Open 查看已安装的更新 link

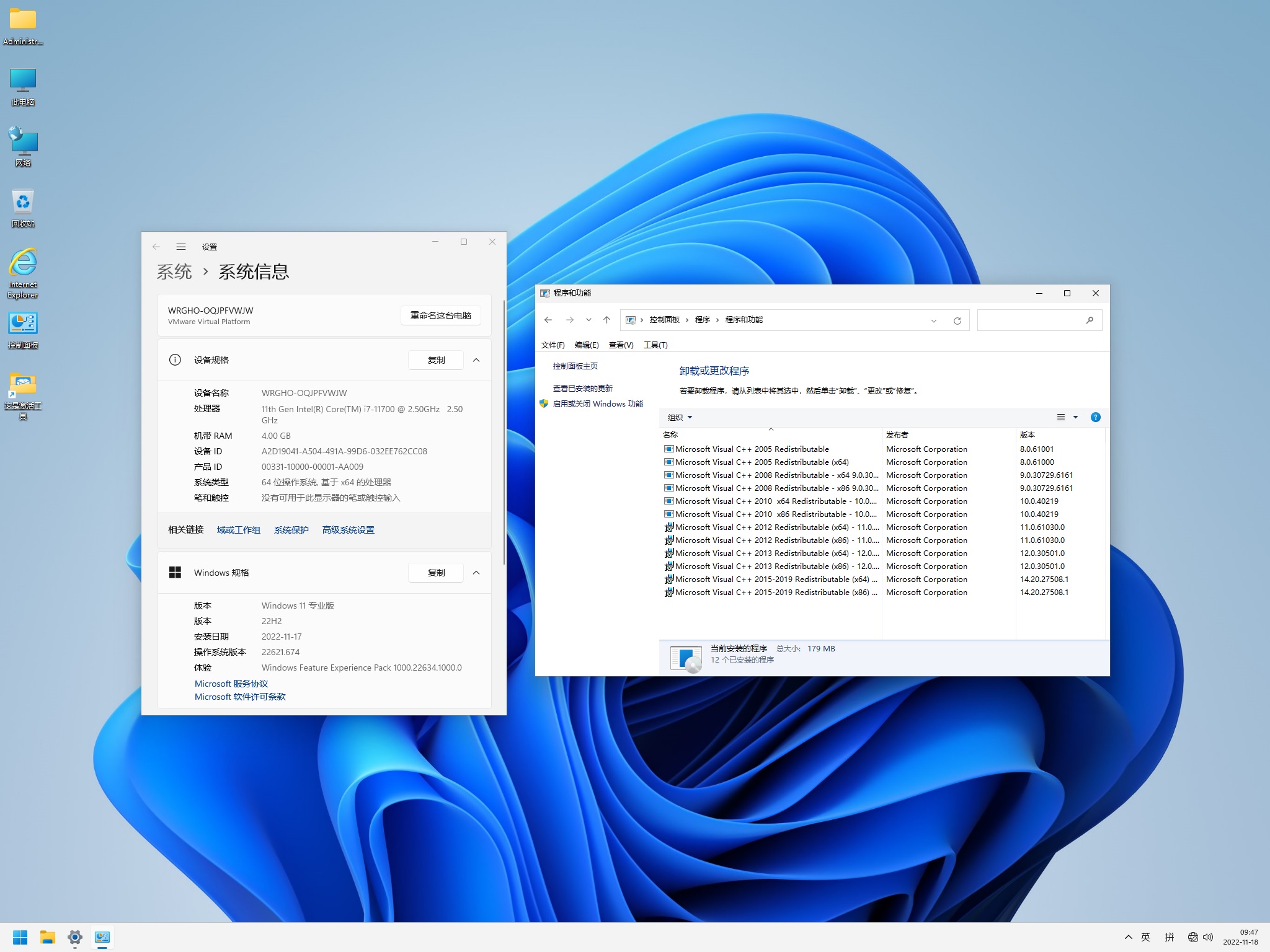tap(583, 388)
